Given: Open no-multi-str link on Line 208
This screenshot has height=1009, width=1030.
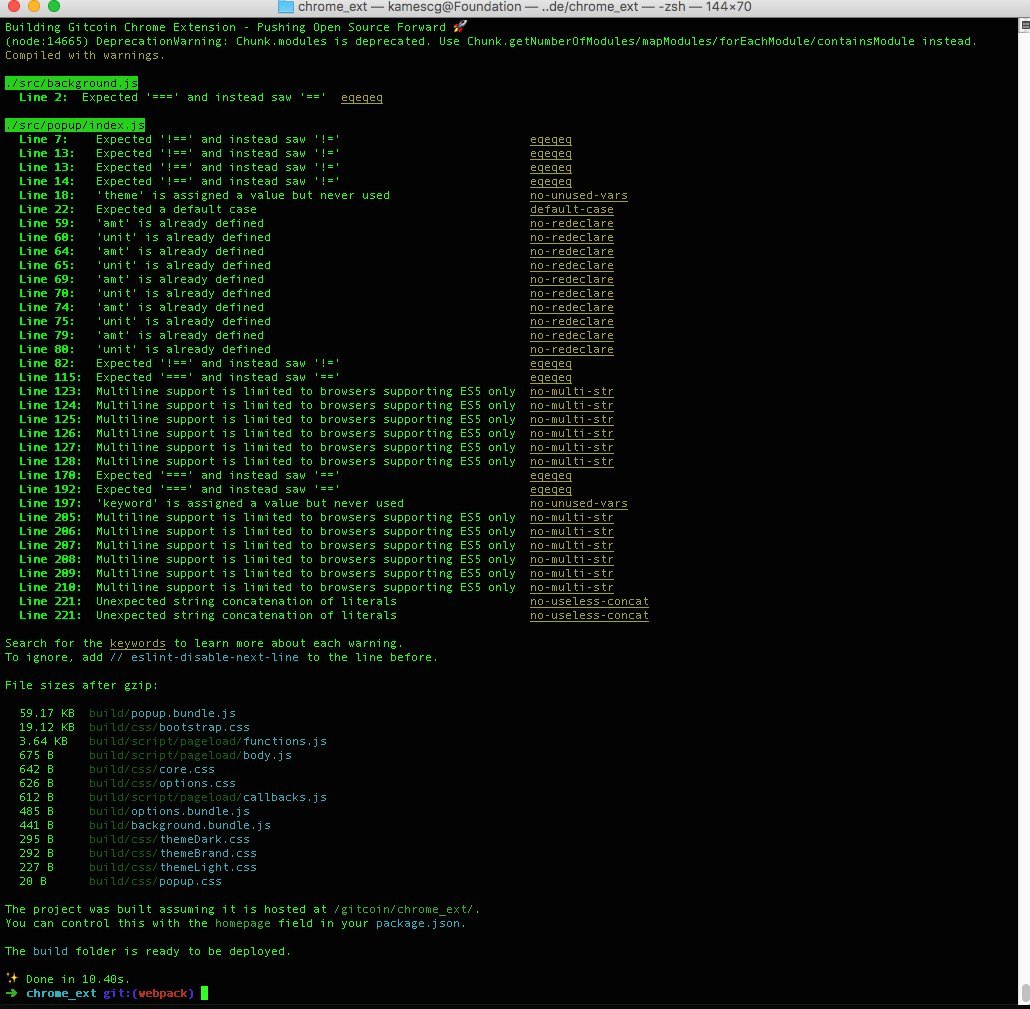Looking at the screenshot, I should 571,560.
